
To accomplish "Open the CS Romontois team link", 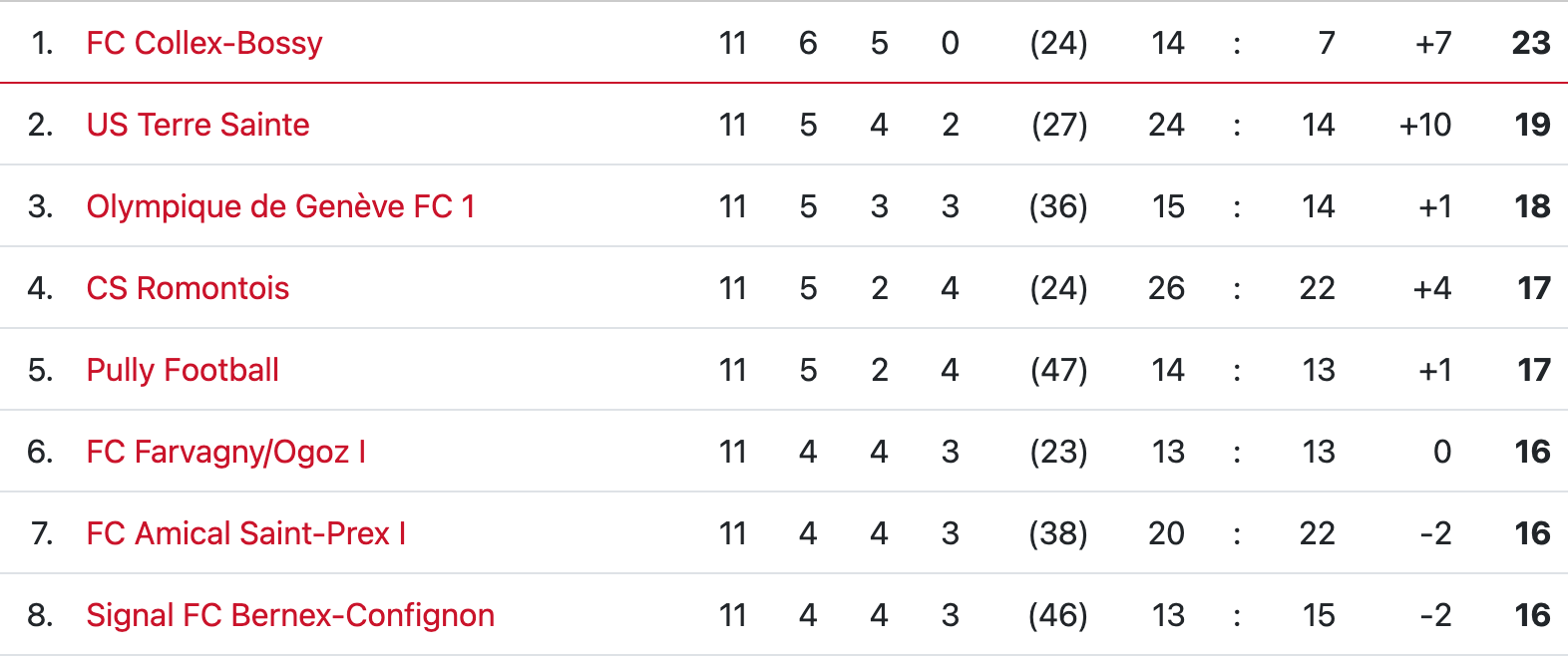I will point(188,288).
